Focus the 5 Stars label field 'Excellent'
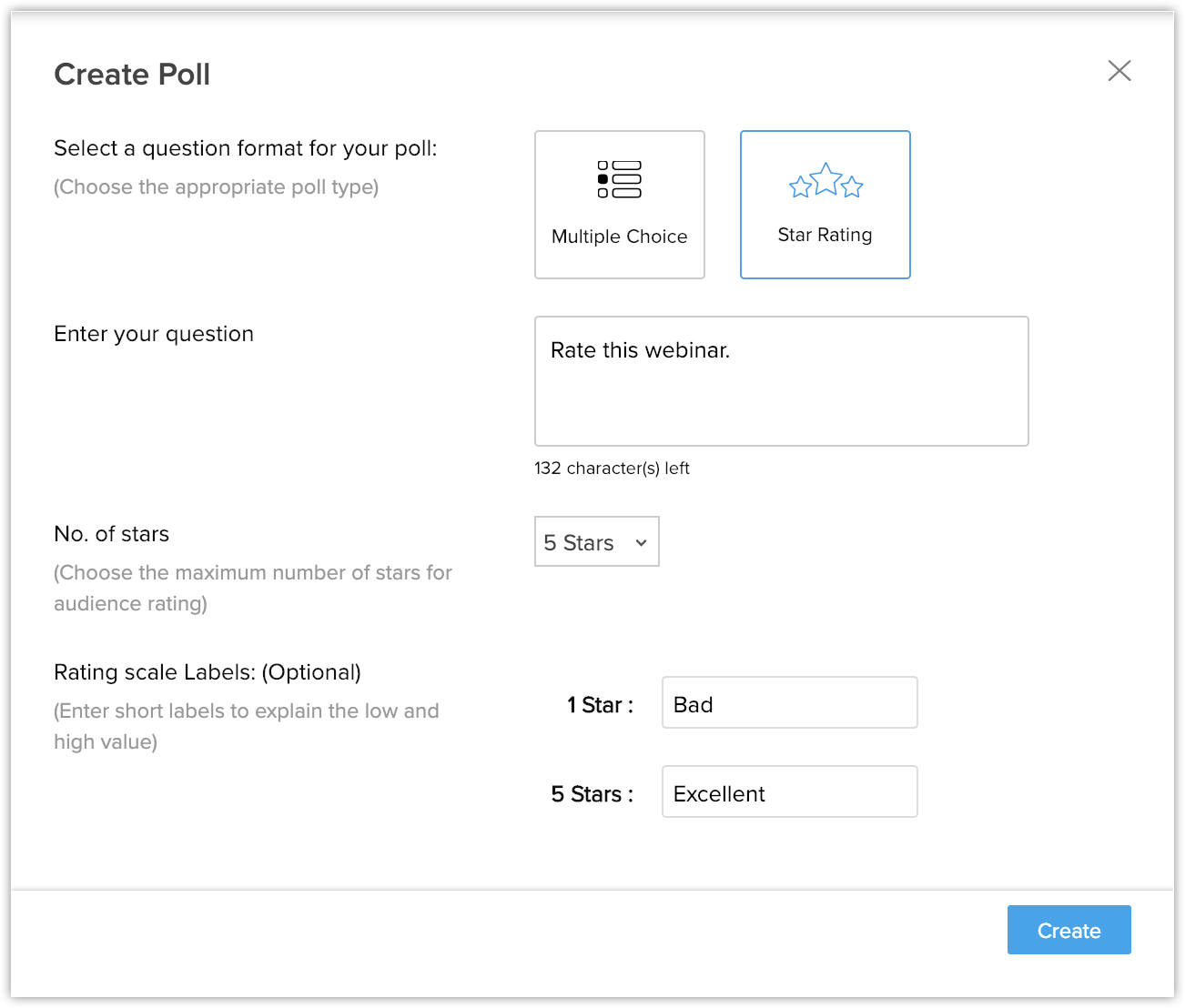 pos(789,792)
